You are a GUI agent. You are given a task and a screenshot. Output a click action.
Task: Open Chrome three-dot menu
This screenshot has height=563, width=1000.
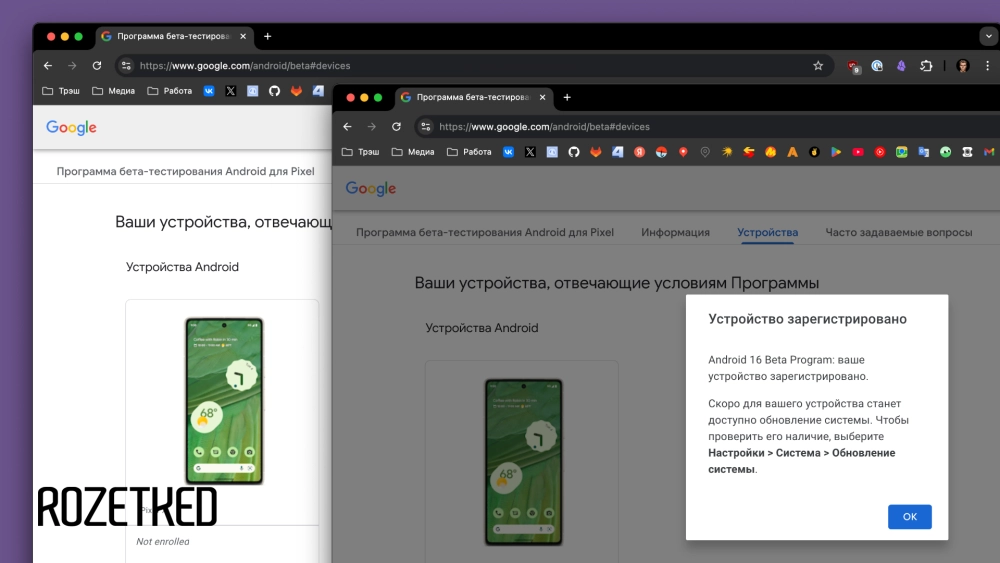point(987,66)
